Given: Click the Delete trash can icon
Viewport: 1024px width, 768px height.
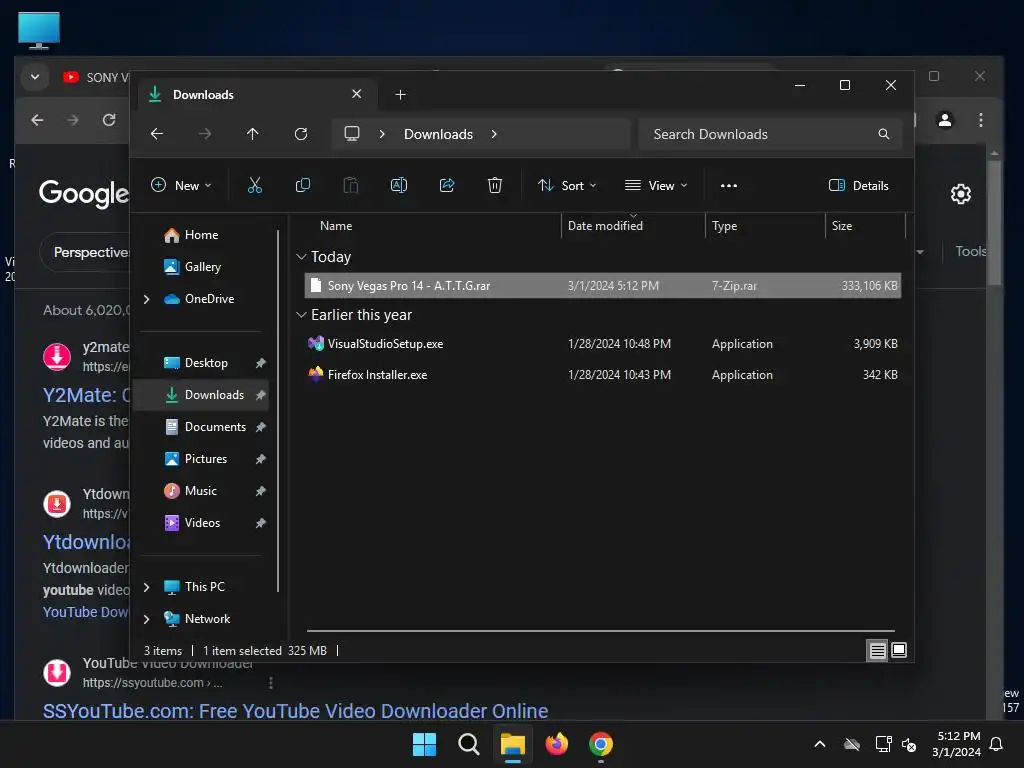Looking at the screenshot, I should (x=495, y=185).
